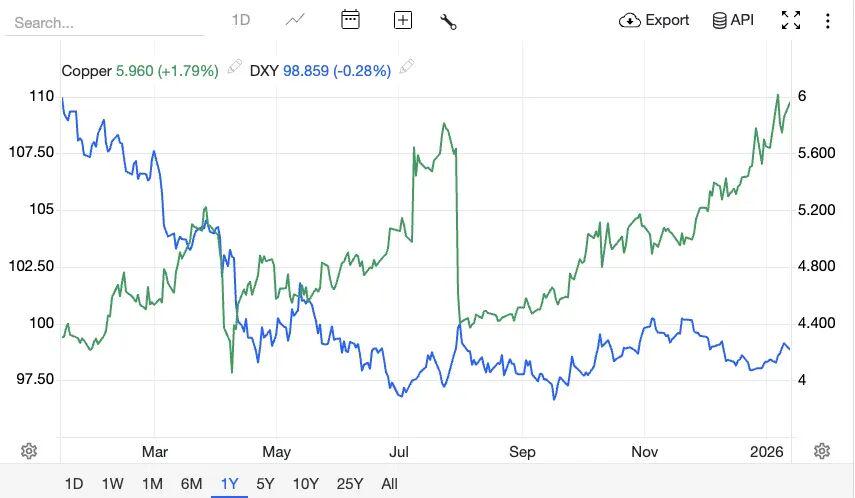Open the three-dot more options menu
The height and width of the screenshot is (498, 855).
tap(828, 20)
